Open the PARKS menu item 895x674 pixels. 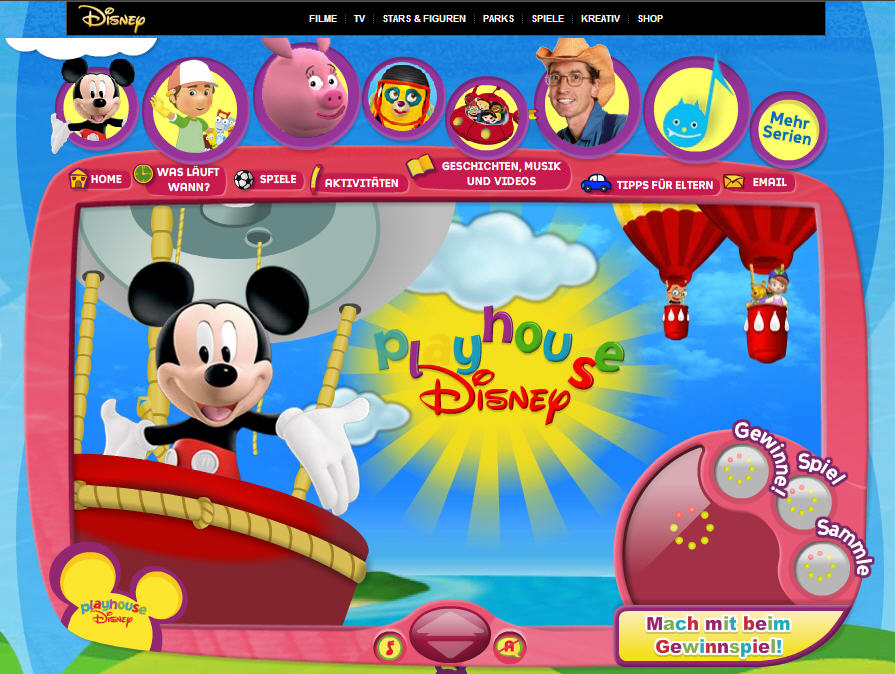(x=498, y=18)
